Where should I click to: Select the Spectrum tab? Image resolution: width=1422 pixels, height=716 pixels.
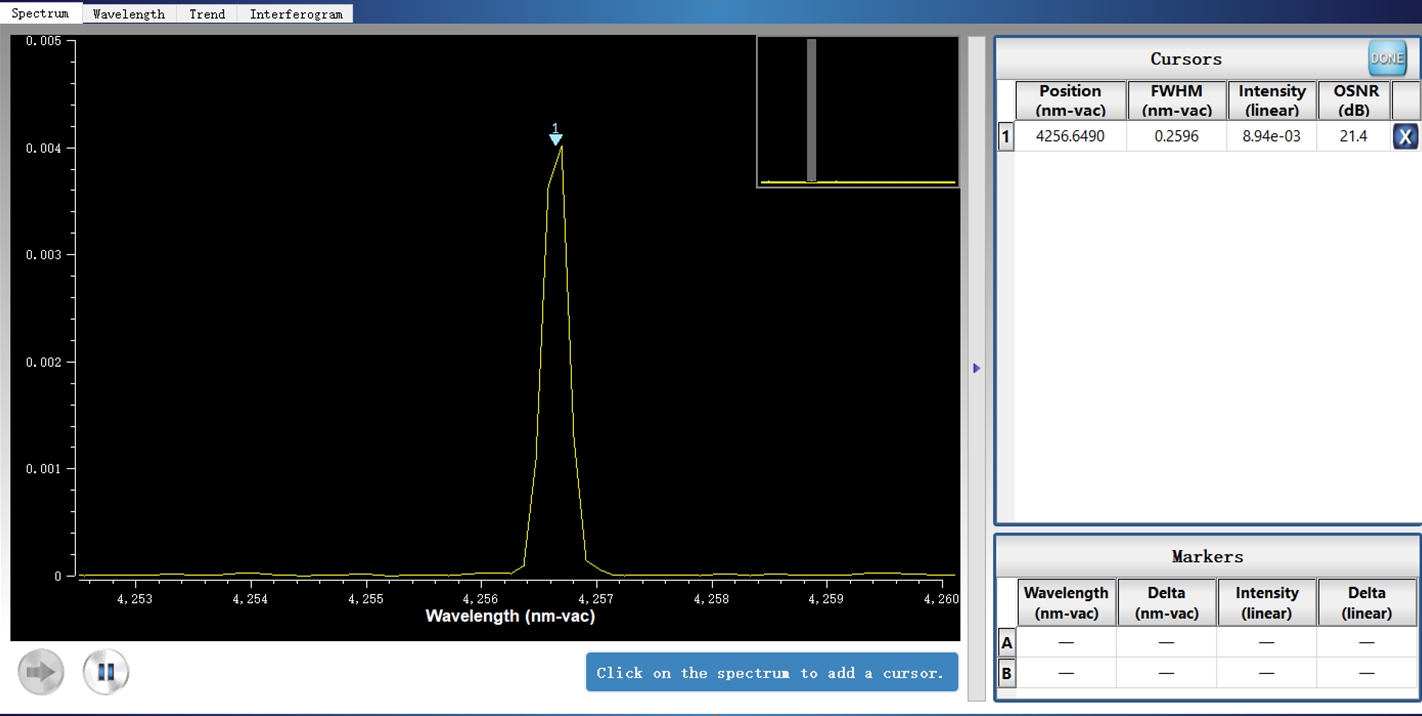click(40, 14)
